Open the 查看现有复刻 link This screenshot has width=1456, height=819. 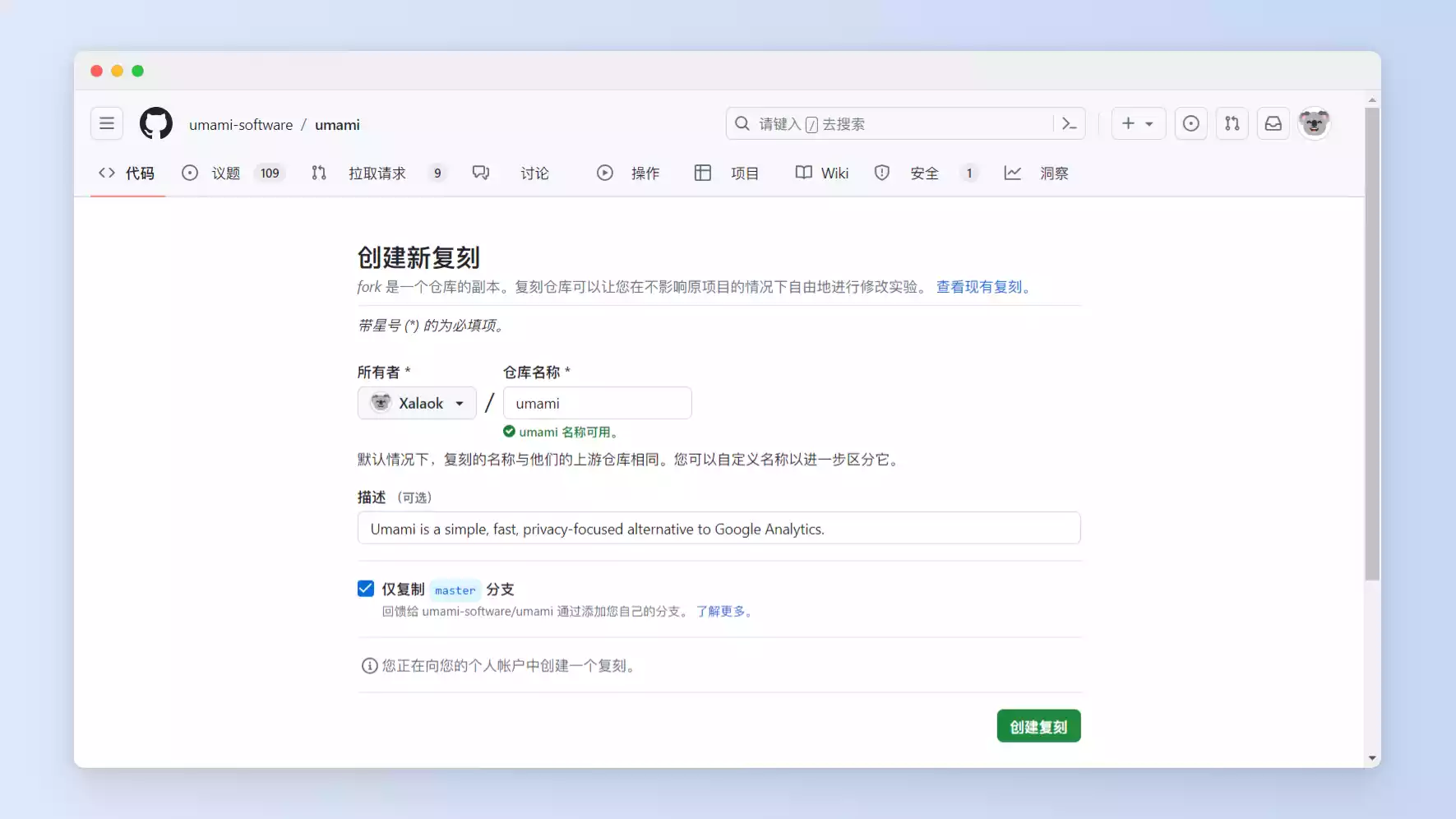pyautogui.click(x=983, y=287)
